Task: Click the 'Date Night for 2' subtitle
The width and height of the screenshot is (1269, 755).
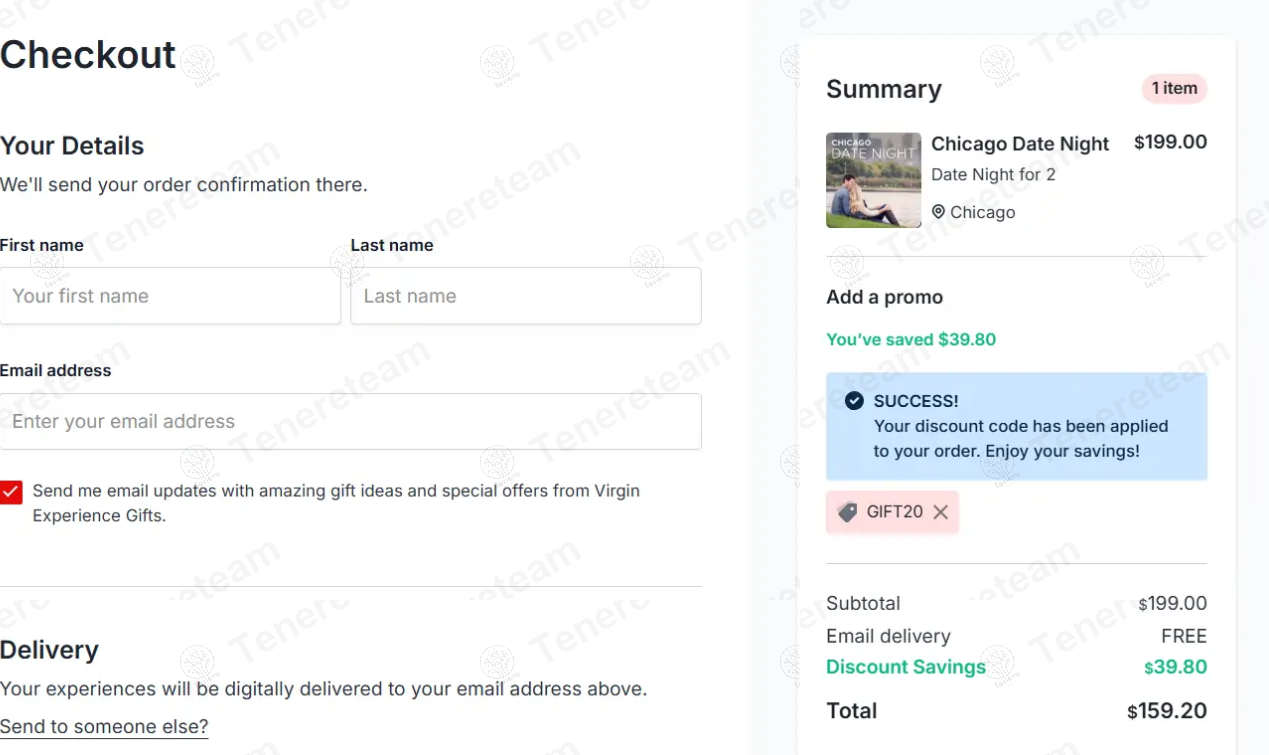Action: (992, 175)
